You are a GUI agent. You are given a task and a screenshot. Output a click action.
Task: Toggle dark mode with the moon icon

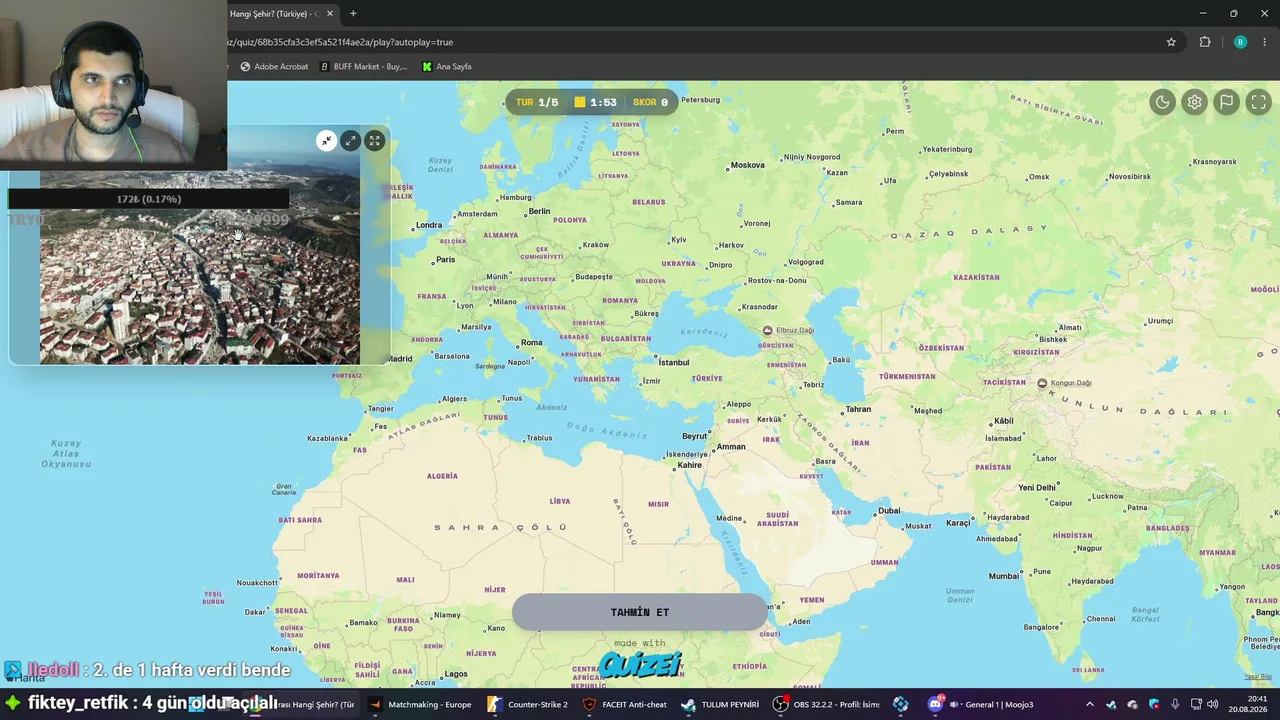(x=1162, y=102)
